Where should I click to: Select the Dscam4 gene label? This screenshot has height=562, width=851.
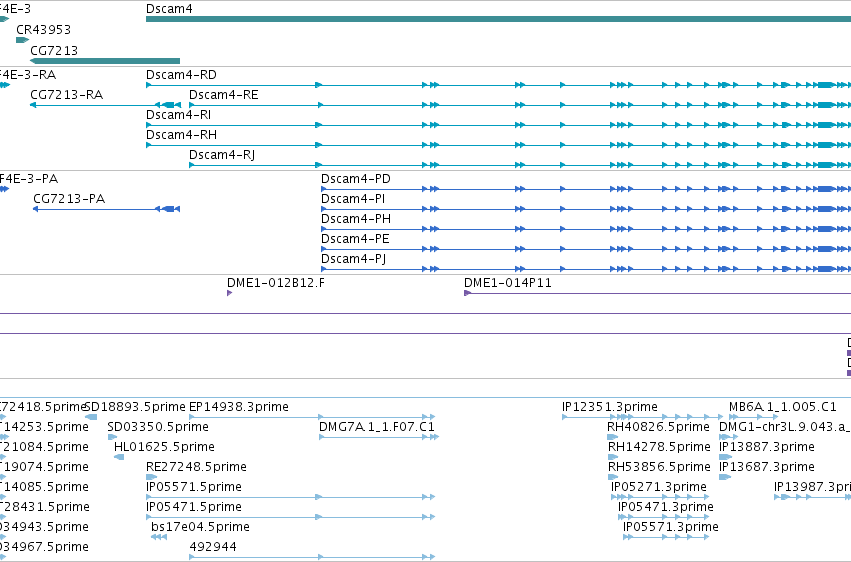coord(169,9)
